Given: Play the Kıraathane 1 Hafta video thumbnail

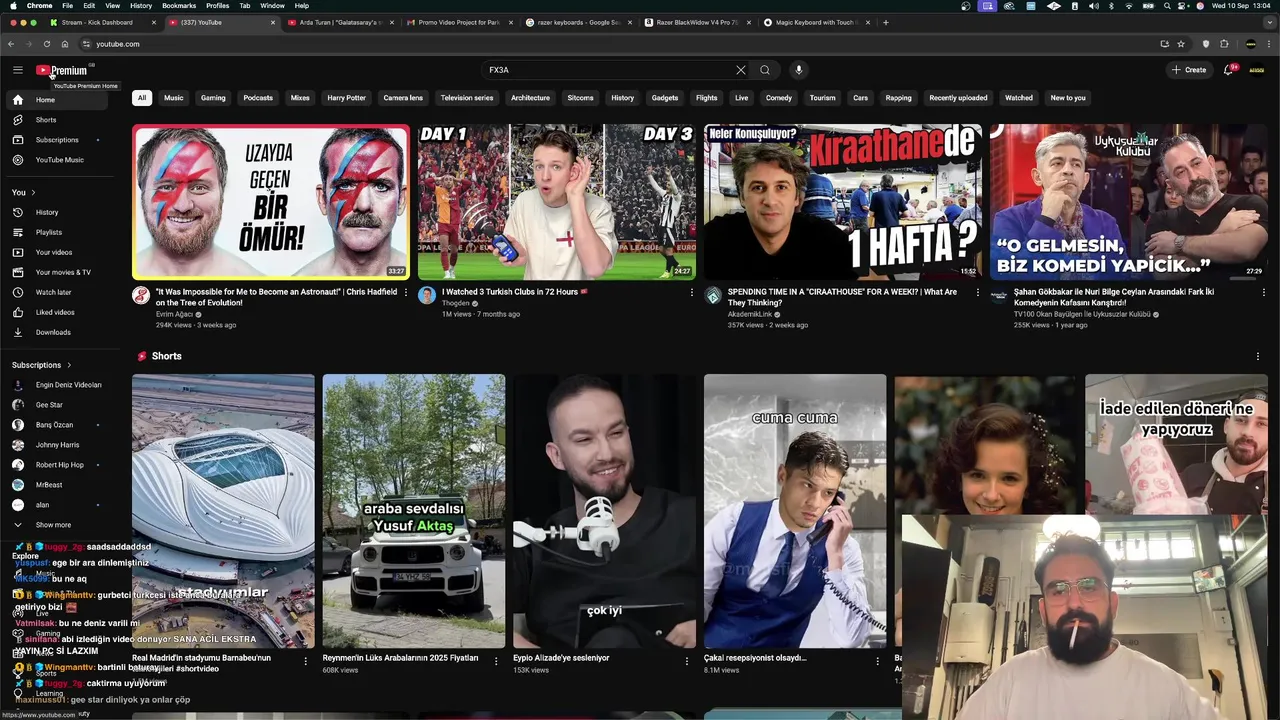Looking at the screenshot, I should point(843,202).
